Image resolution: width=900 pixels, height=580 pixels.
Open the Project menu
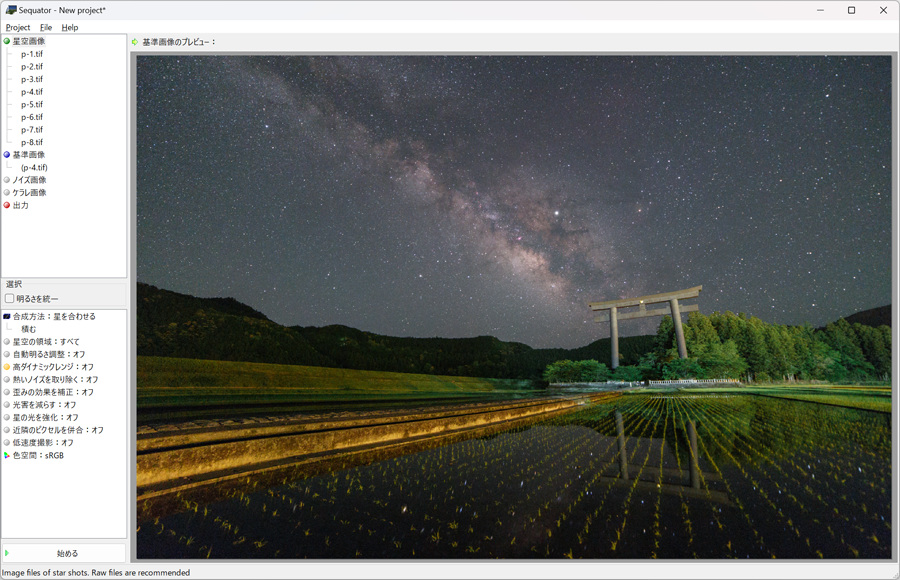pos(18,27)
